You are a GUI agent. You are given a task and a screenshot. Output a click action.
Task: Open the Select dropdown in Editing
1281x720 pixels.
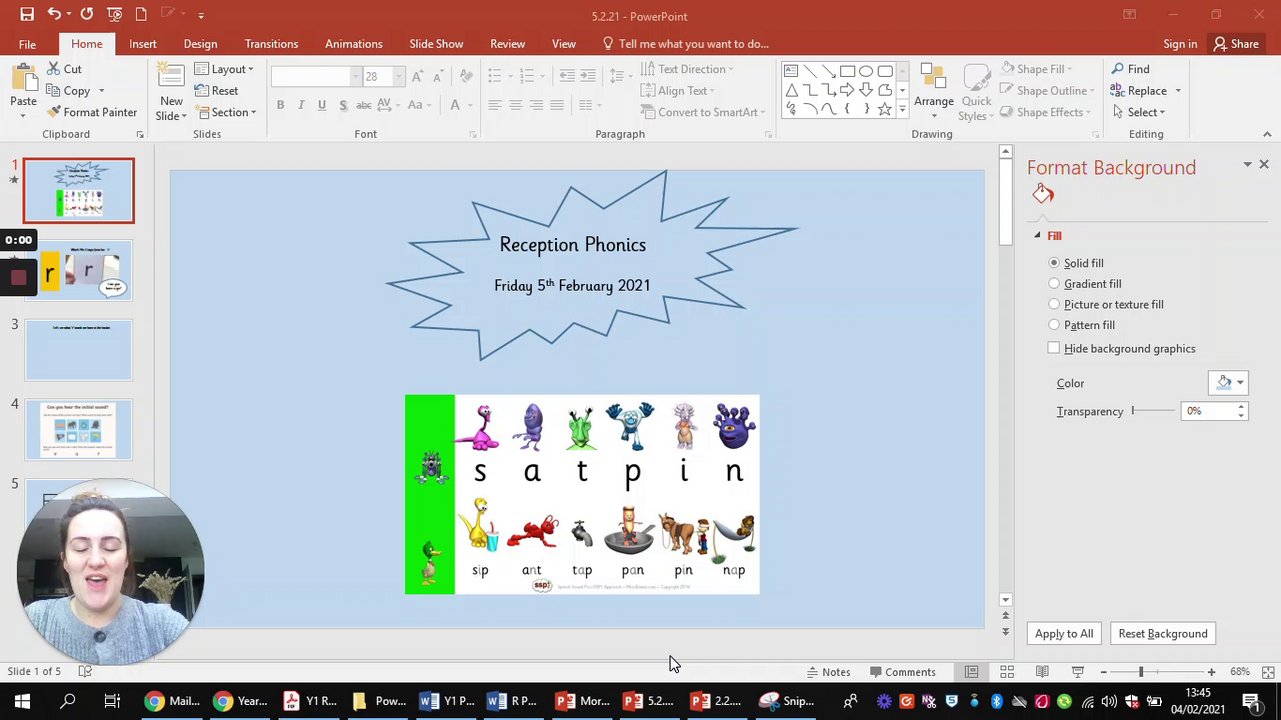point(1138,112)
